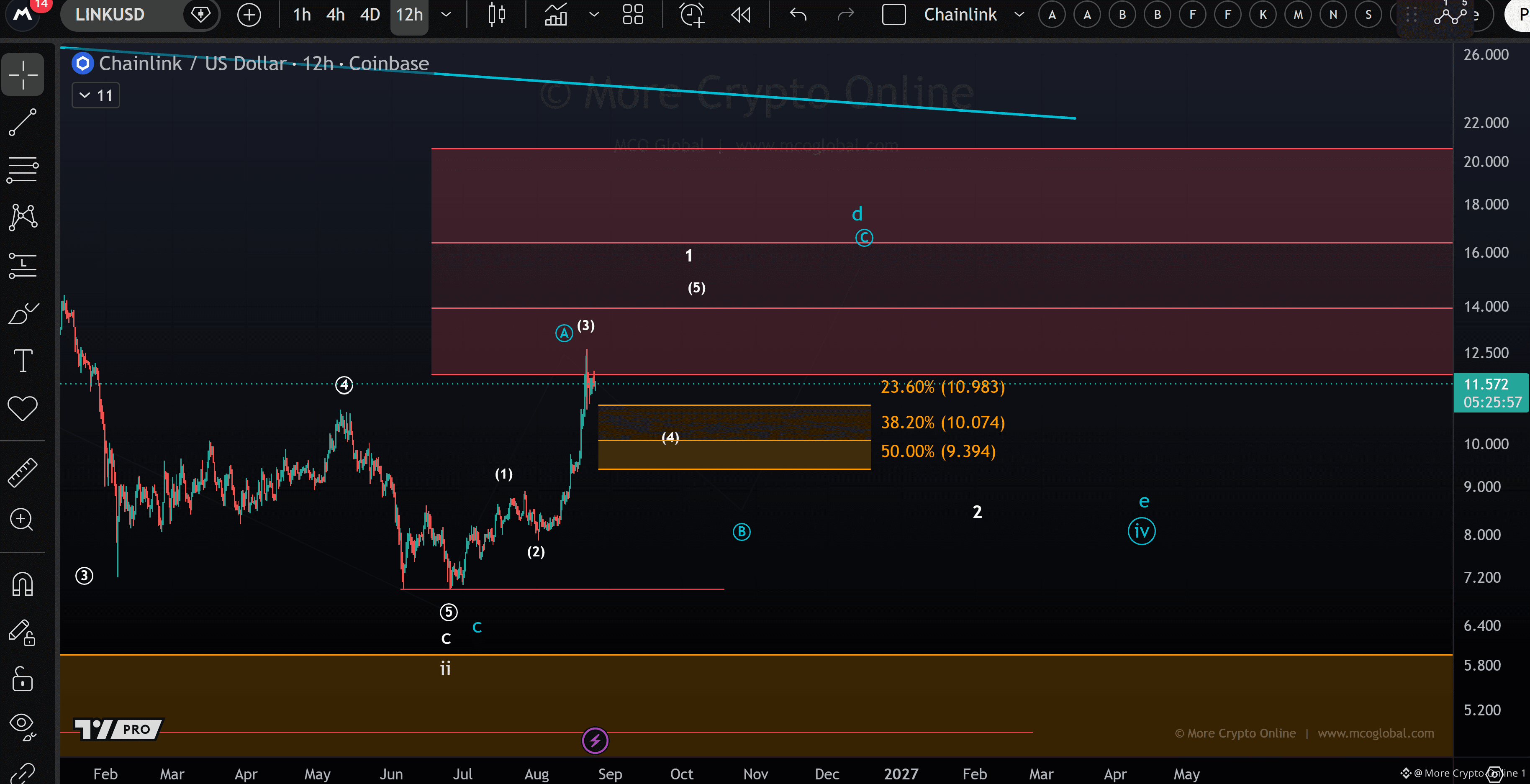This screenshot has height=784, width=1530.
Task: Switch to the 4D timeframe
Action: pyautogui.click(x=370, y=14)
